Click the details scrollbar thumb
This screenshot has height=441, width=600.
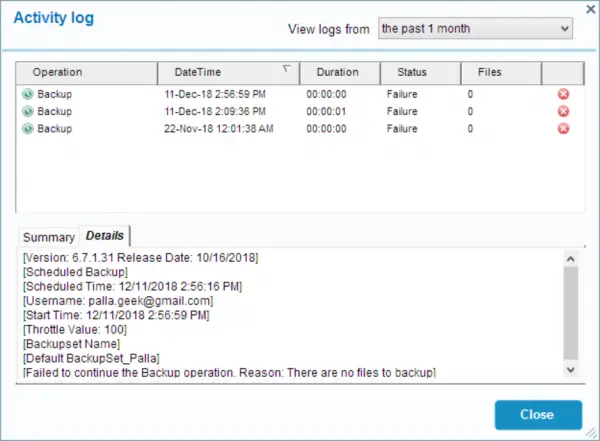click(x=571, y=313)
